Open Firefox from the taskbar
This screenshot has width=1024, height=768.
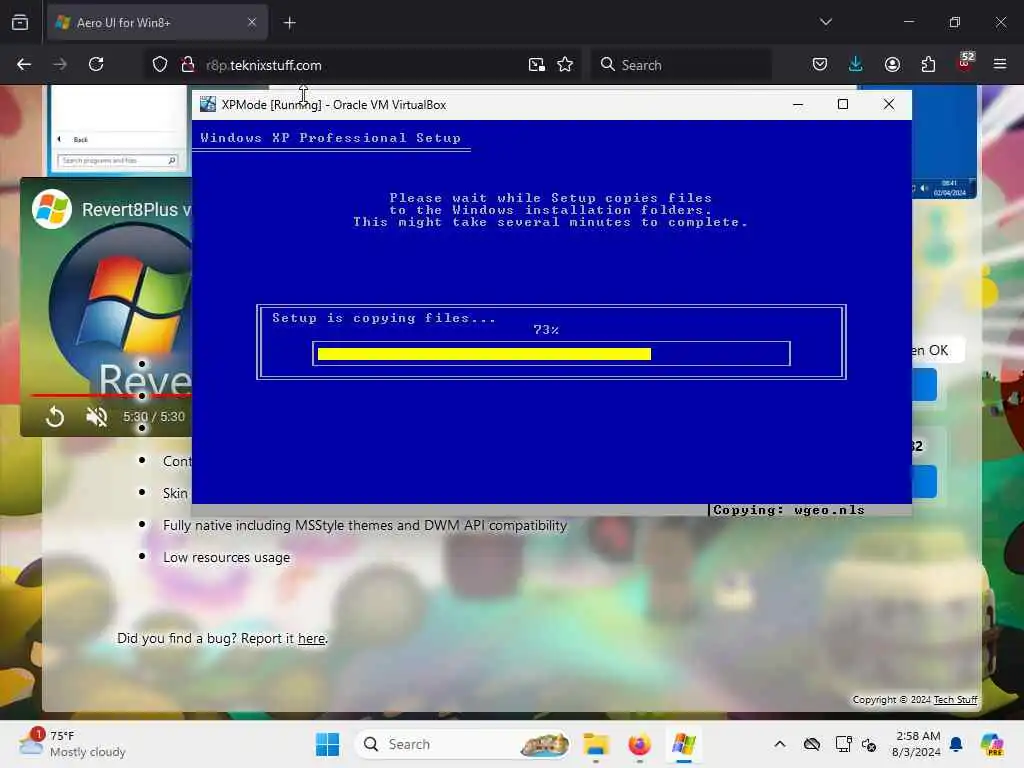[x=639, y=744]
